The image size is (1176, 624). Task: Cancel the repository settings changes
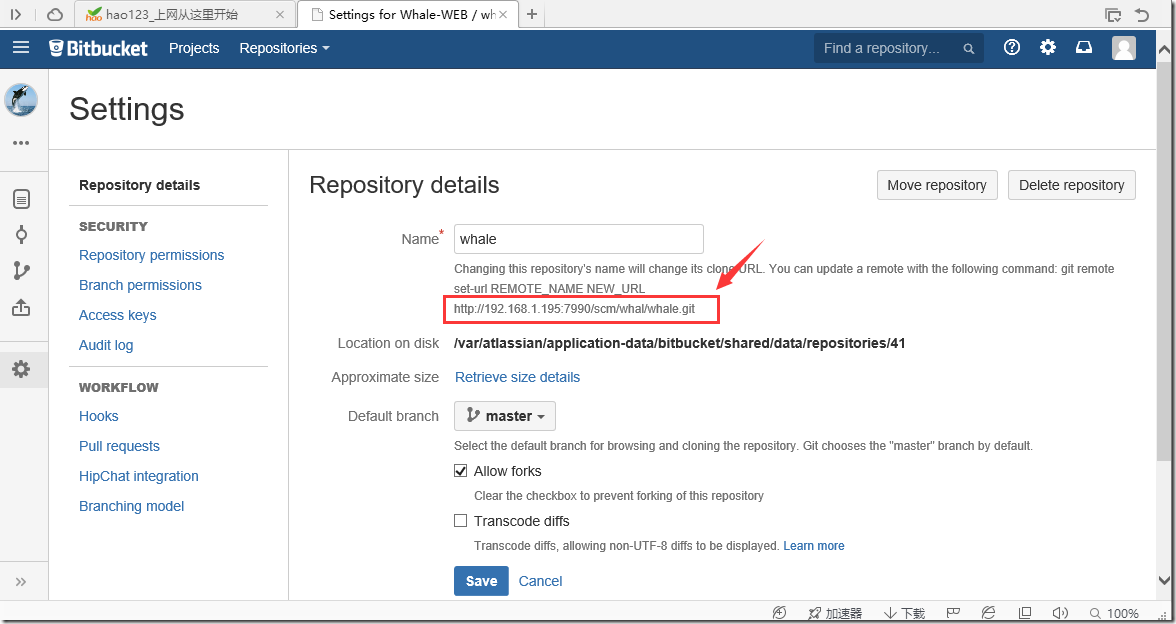tap(540, 581)
